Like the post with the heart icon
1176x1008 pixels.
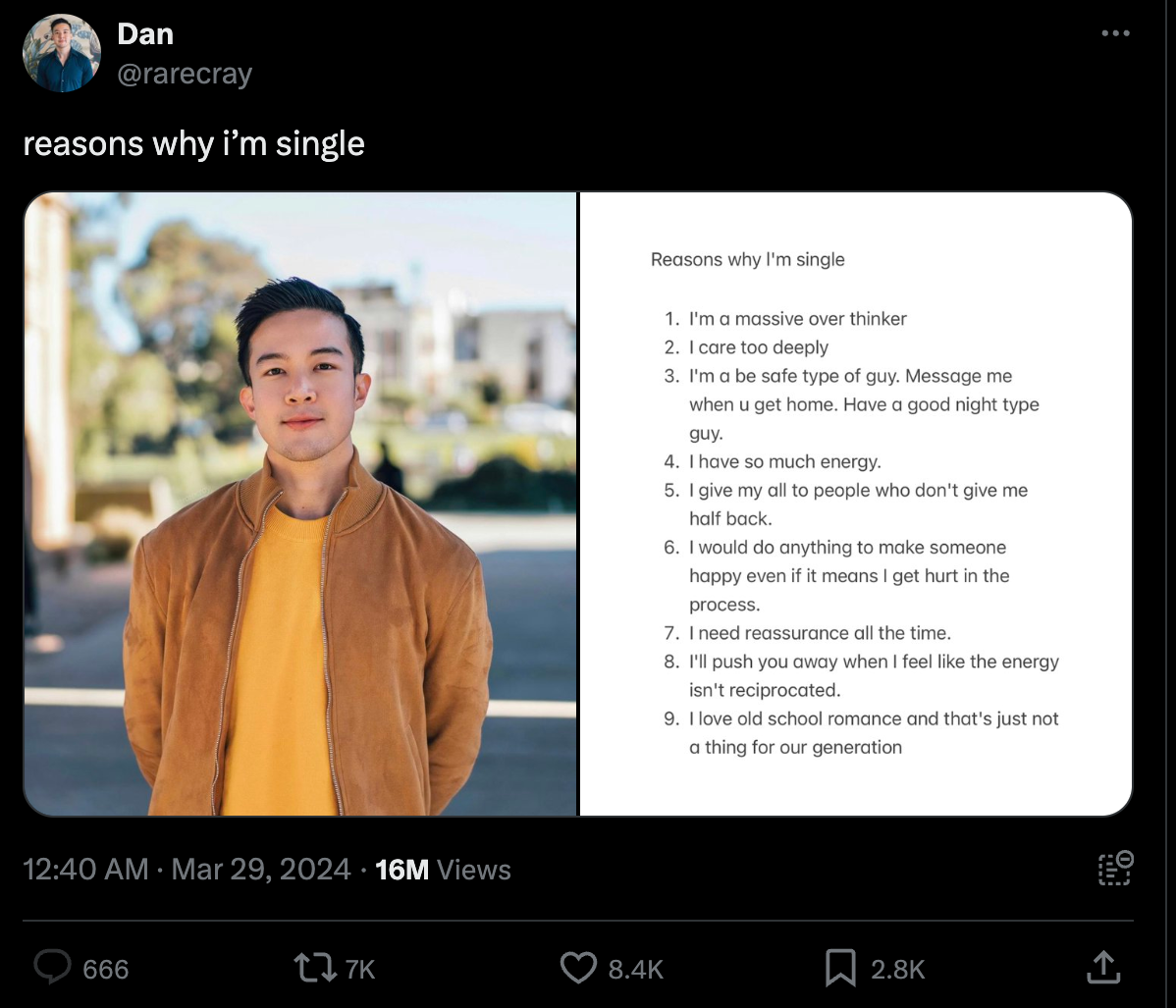pos(578,968)
